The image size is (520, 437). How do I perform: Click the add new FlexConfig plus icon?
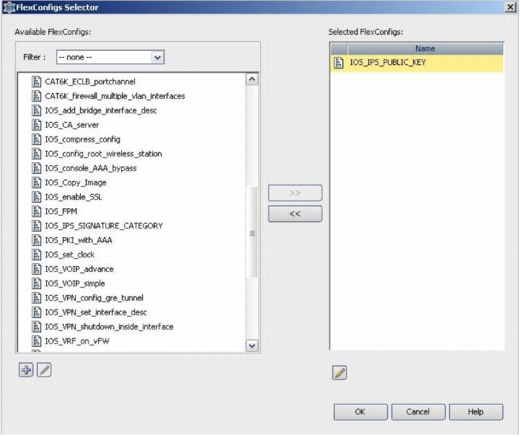(x=26, y=371)
